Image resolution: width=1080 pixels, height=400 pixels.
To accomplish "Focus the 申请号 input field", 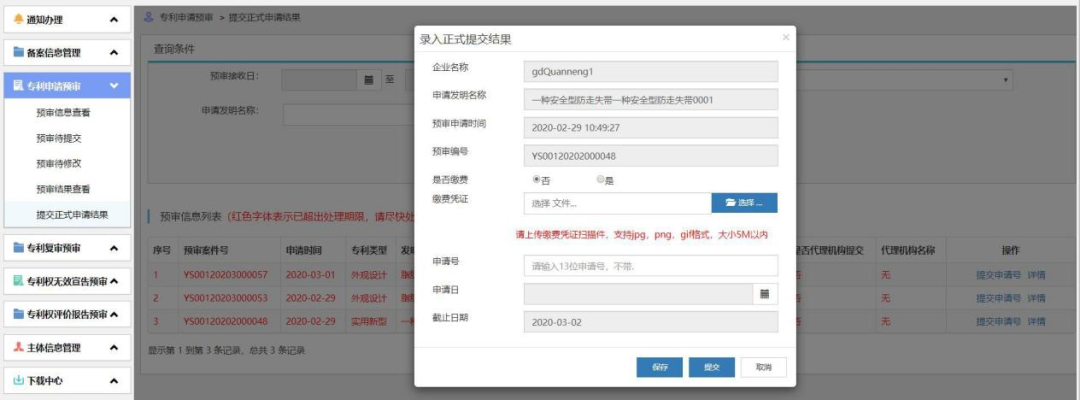I will click(x=650, y=266).
